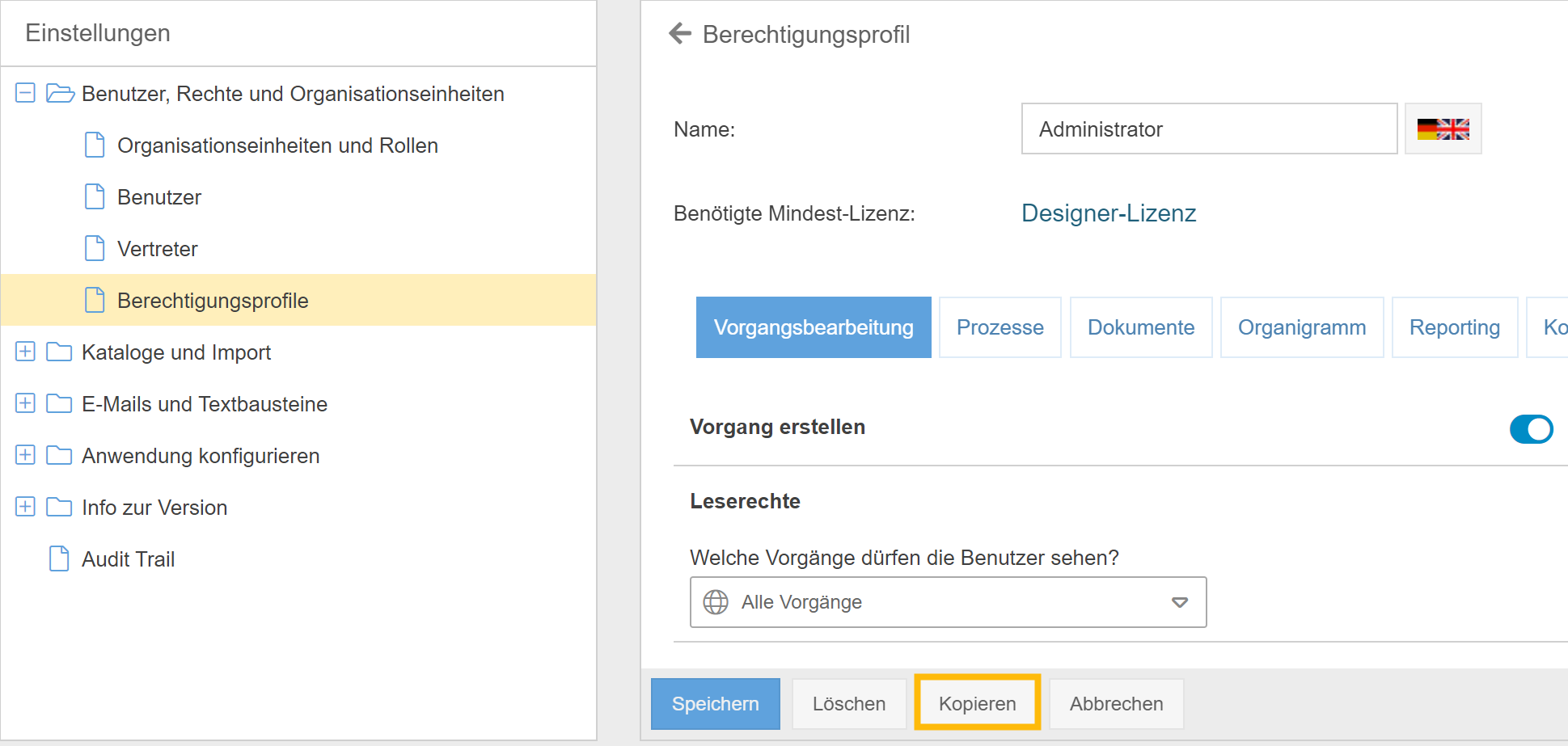The image size is (1568, 746).
Task: Expand the Anwendung konfigurieren folder
Action: pyautogui.click(x=25, y=455)
